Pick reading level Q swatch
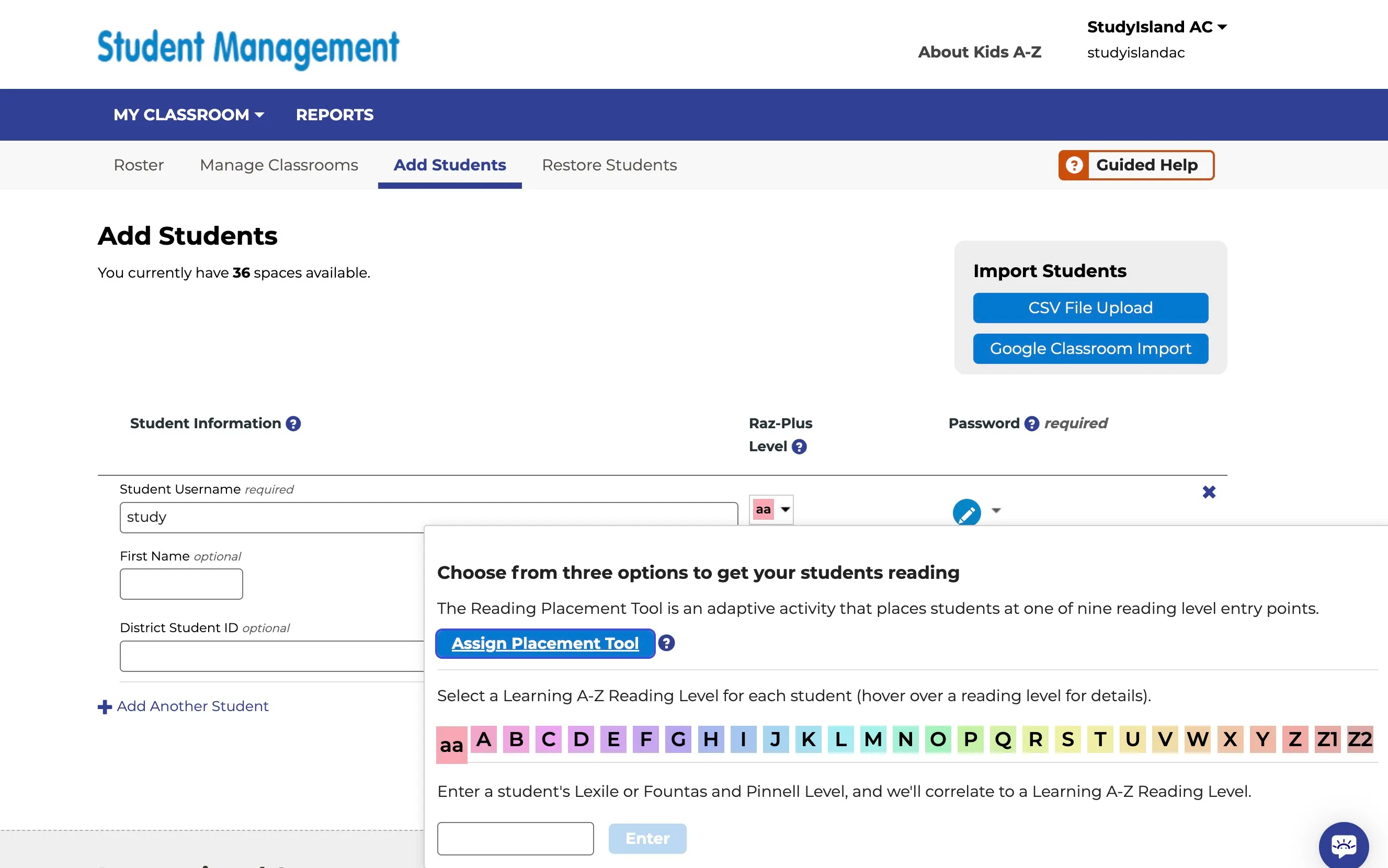 (x=1003, y=739)
